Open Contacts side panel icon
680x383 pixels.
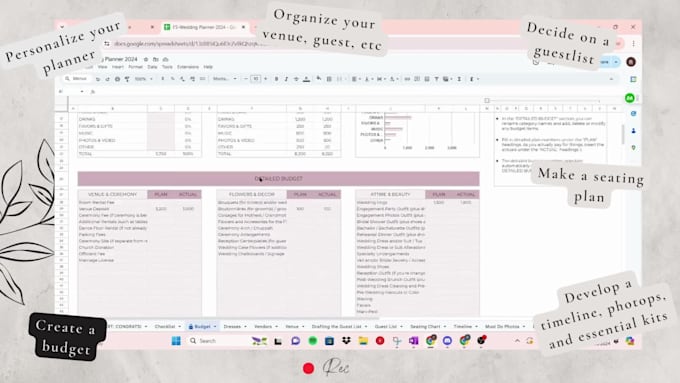(x=634, y=131)
